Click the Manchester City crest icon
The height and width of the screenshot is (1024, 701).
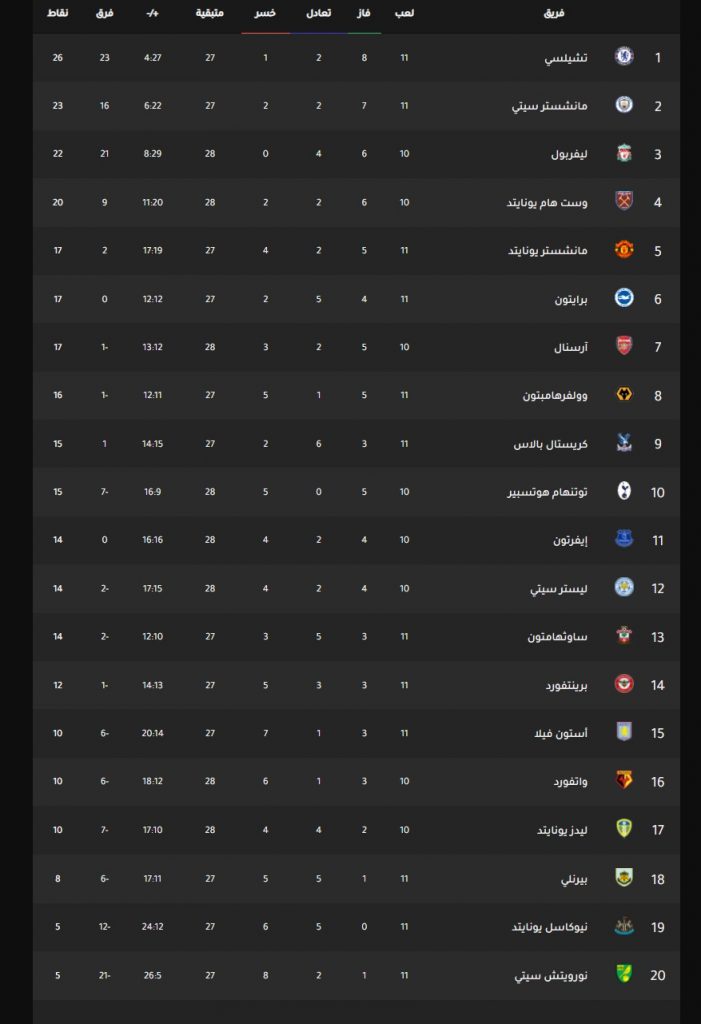(x=624, y=105)
